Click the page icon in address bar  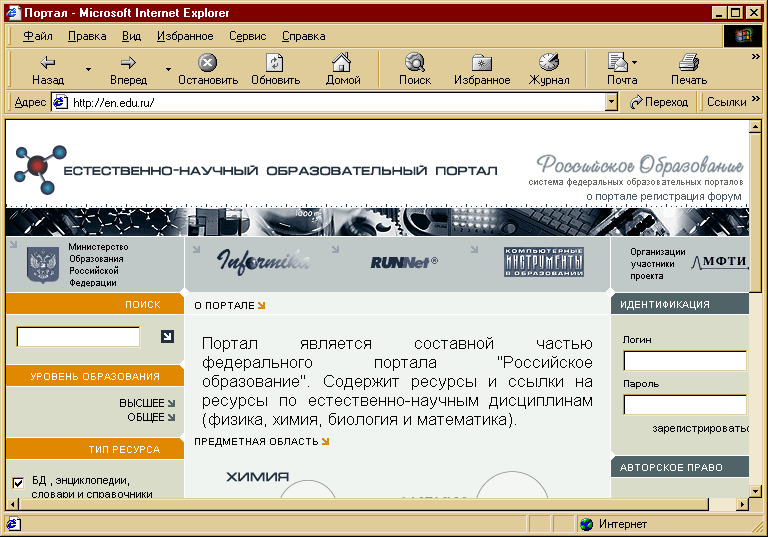pos(60,102)
